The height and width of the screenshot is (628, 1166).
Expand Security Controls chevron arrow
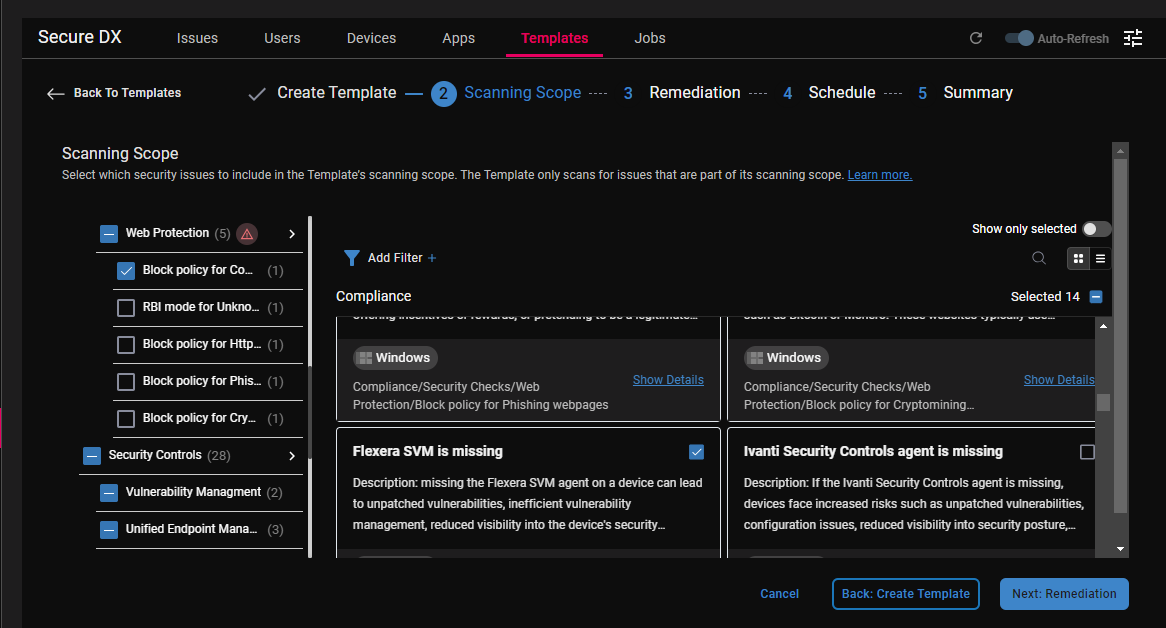[292, 456]
